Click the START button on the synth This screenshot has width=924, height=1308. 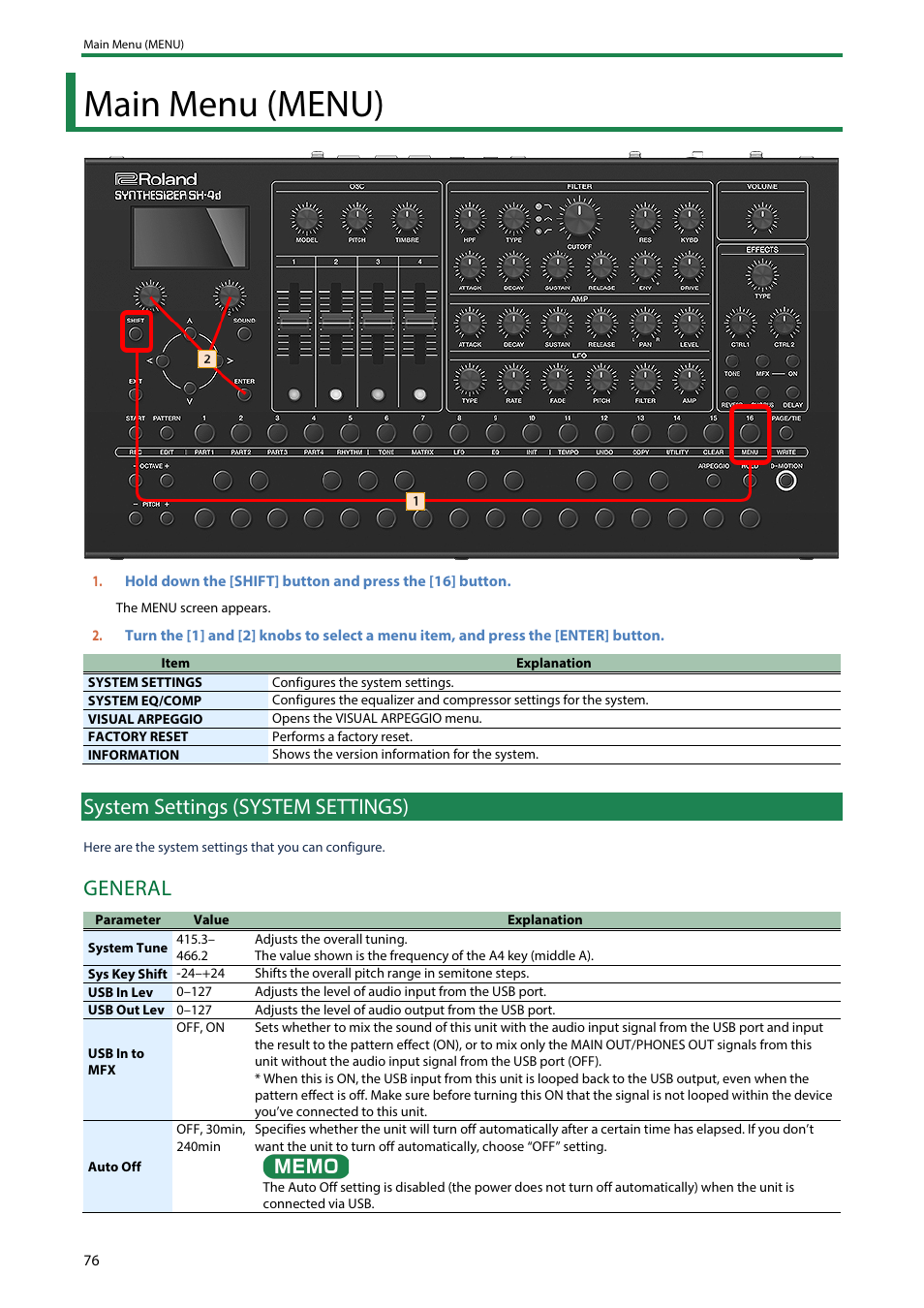coord(136,433)
